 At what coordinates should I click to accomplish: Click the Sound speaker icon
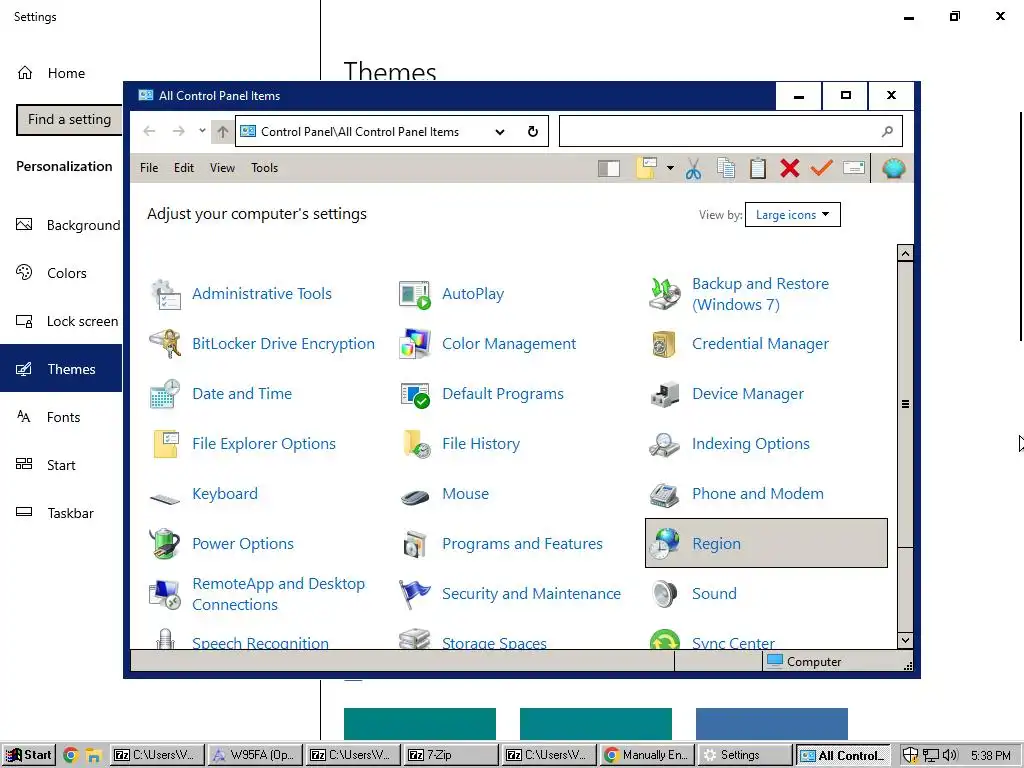pyautogui.click(x=665, y=594)
